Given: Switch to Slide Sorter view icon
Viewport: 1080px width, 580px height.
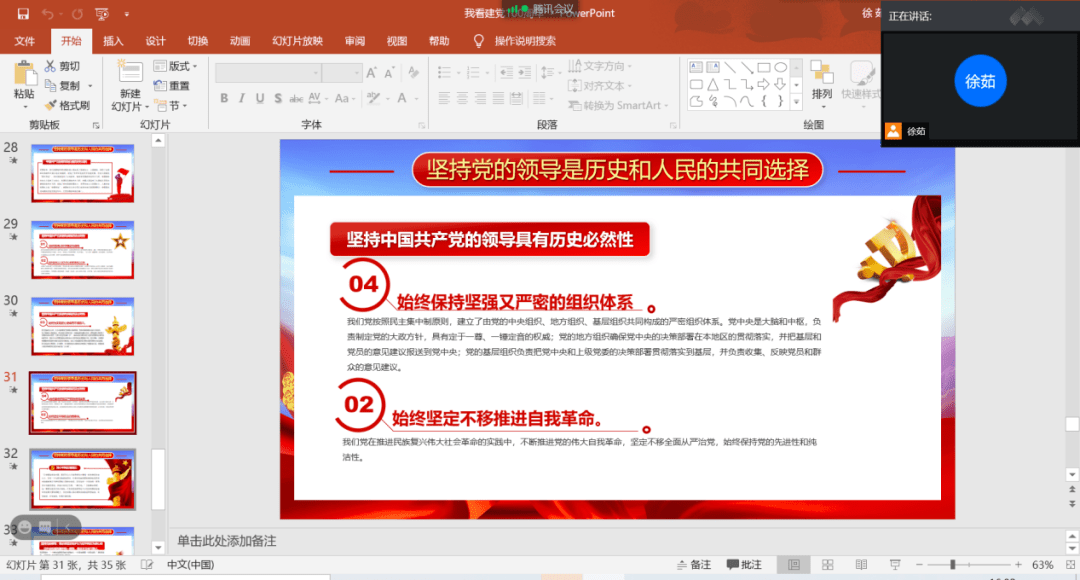Looking at the screenshot, I should (827, 565).
